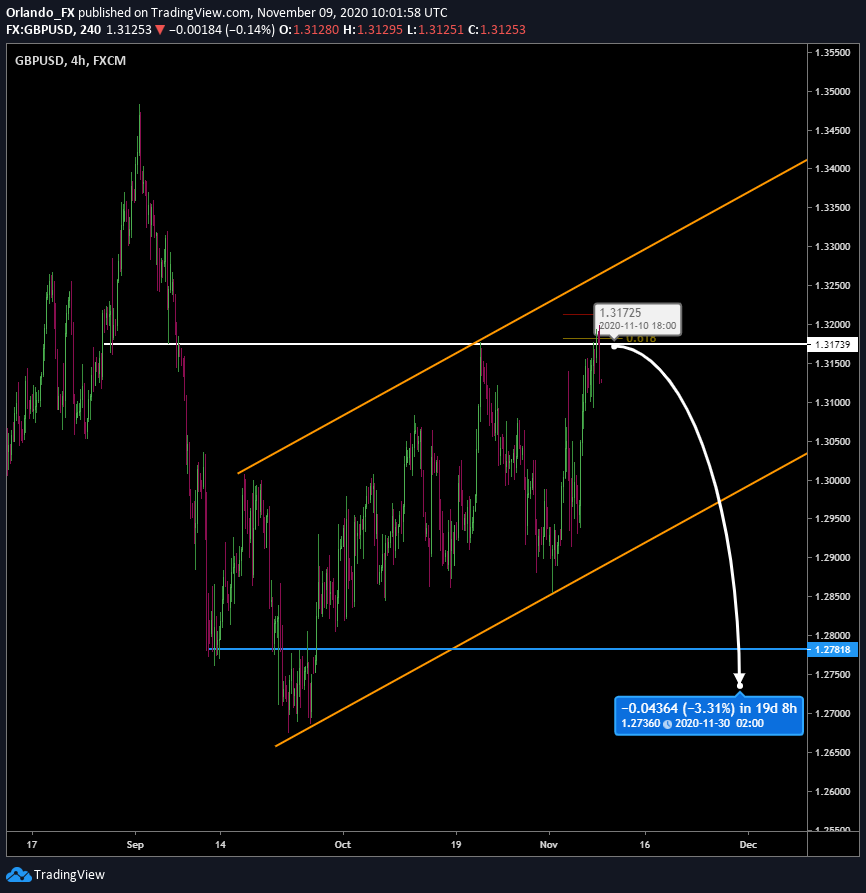
Task: Click the 1.35000 price axis label
Action: click(x=832, y=92)
